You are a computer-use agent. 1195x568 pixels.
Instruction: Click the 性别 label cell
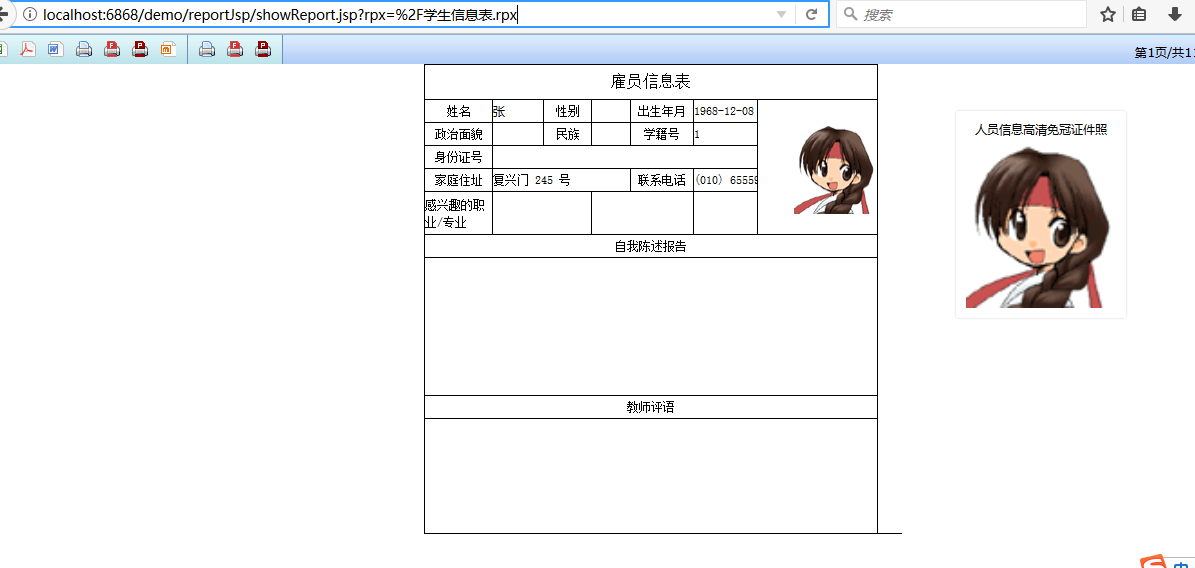[568, 111]
